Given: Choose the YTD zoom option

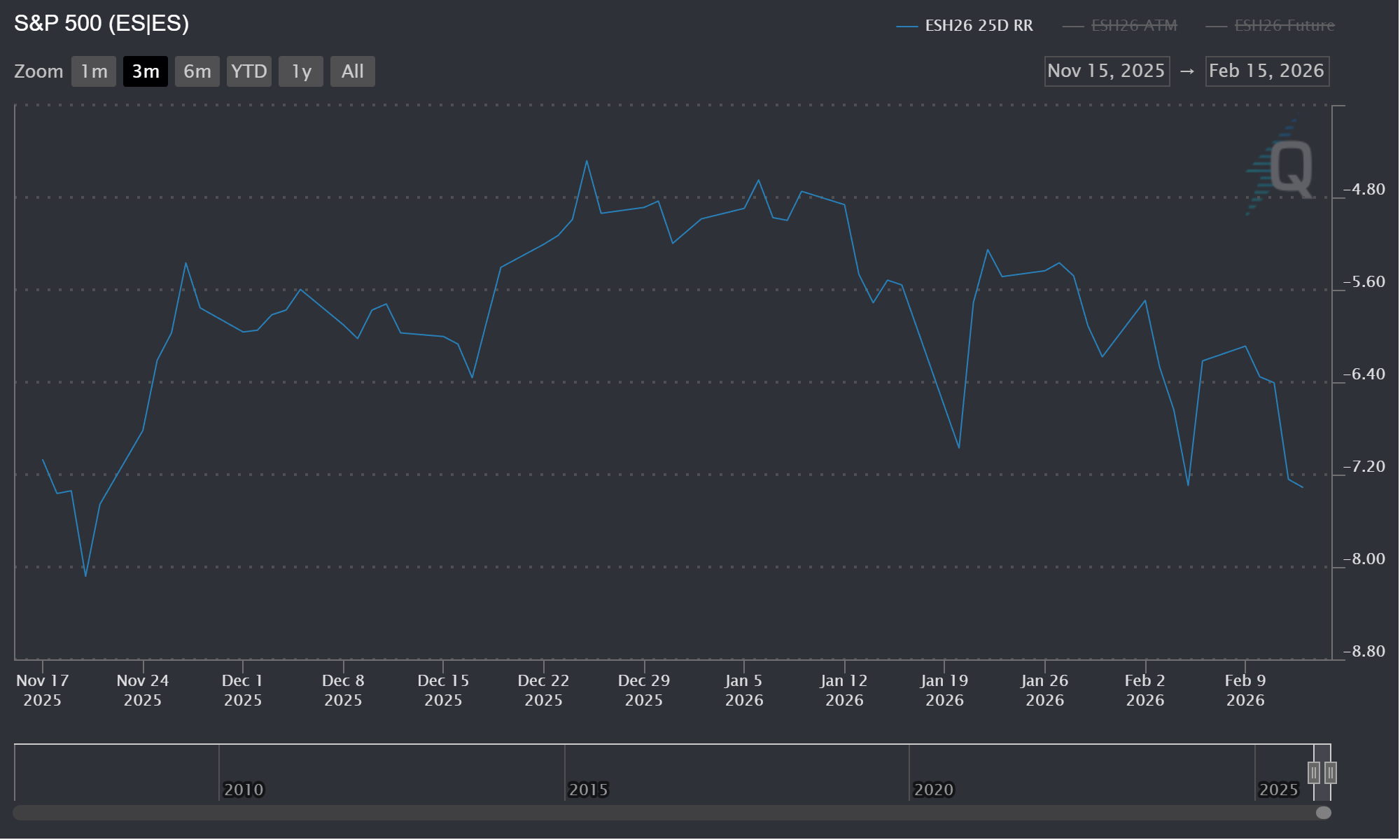Looking at the screenshot, I should [x=248, y=71].
